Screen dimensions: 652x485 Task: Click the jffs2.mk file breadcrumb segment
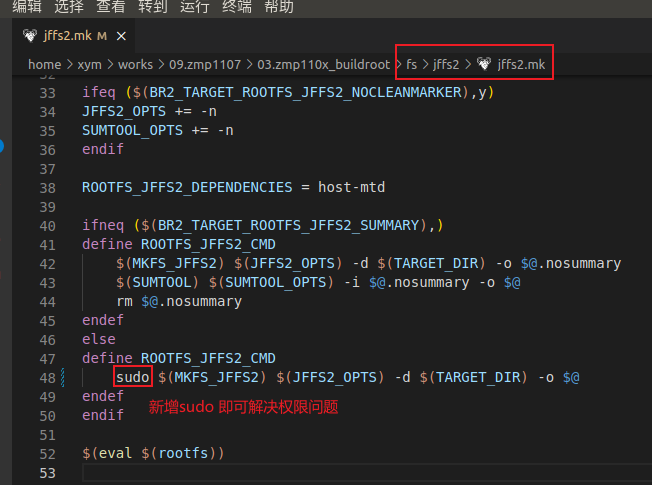coord(521,64)
